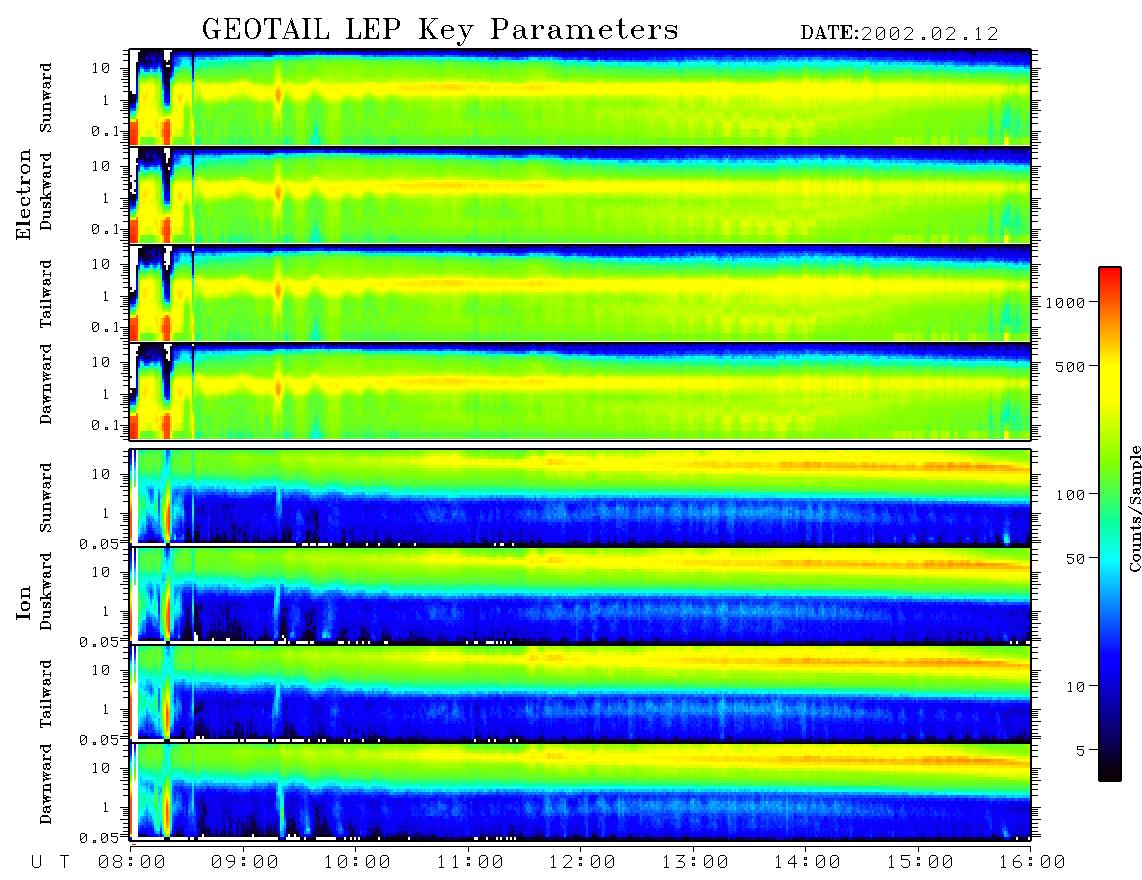Click the "16:00" time tick label
Image resolution: width=1142 pixels, height=880 pixels.
[x=1031, y=863]
